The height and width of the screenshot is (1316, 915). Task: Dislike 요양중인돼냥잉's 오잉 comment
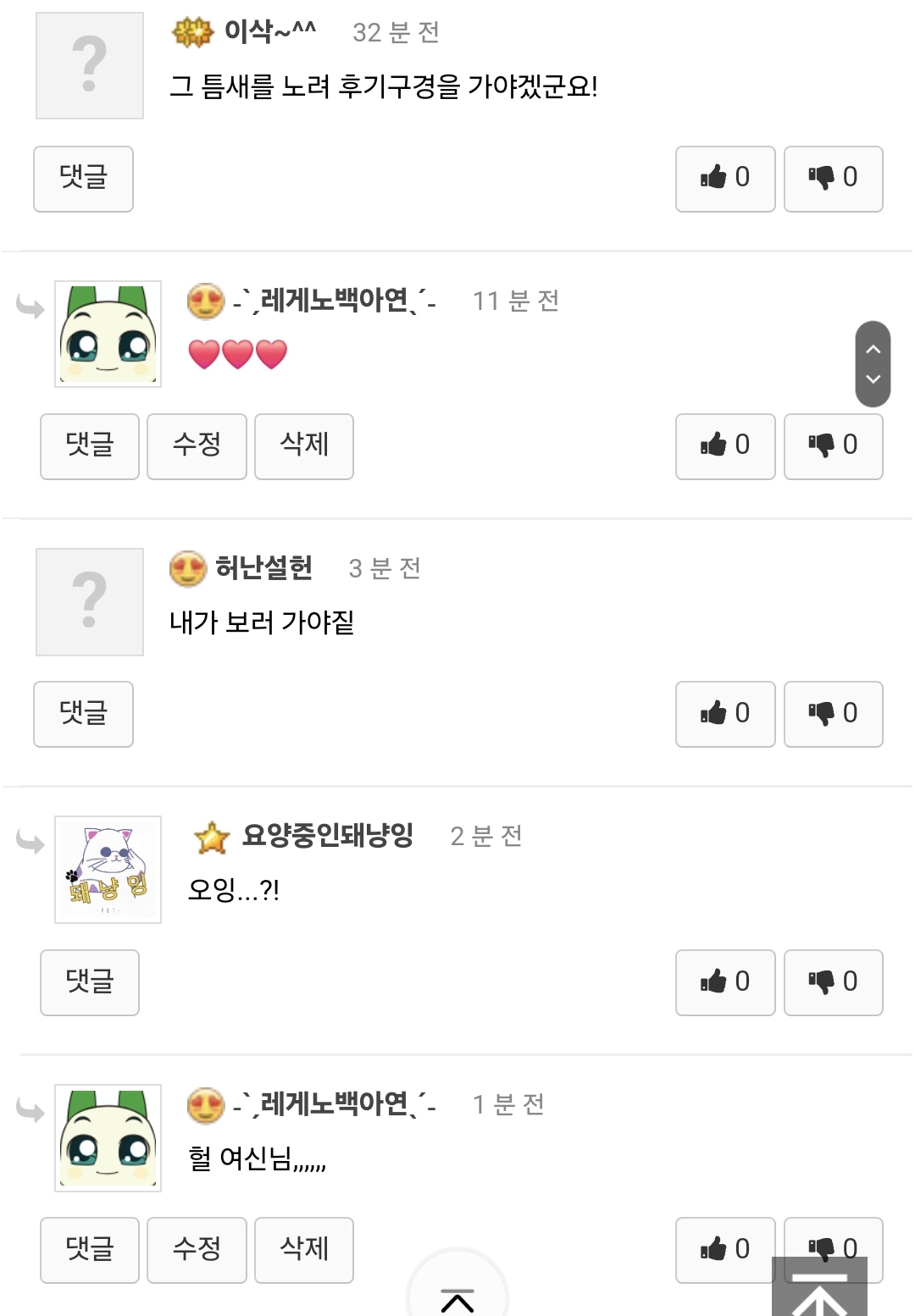[x=833, y=981]
